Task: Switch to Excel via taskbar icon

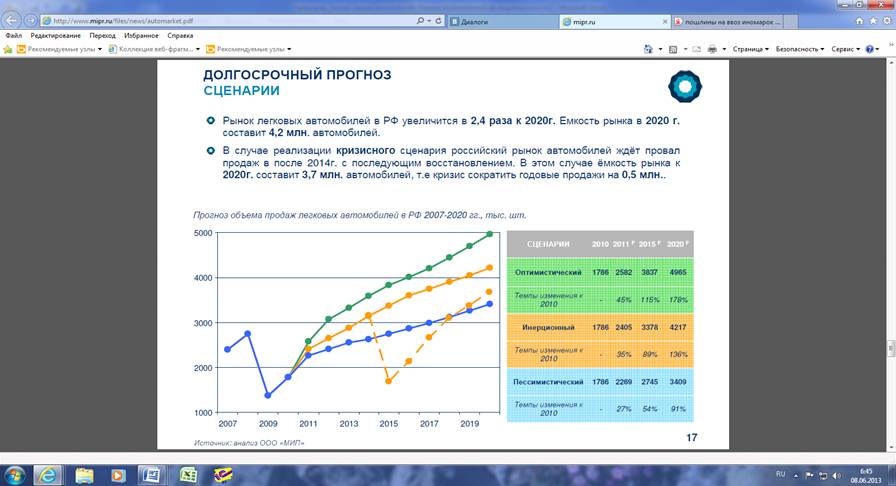Action: pos(188,475)
